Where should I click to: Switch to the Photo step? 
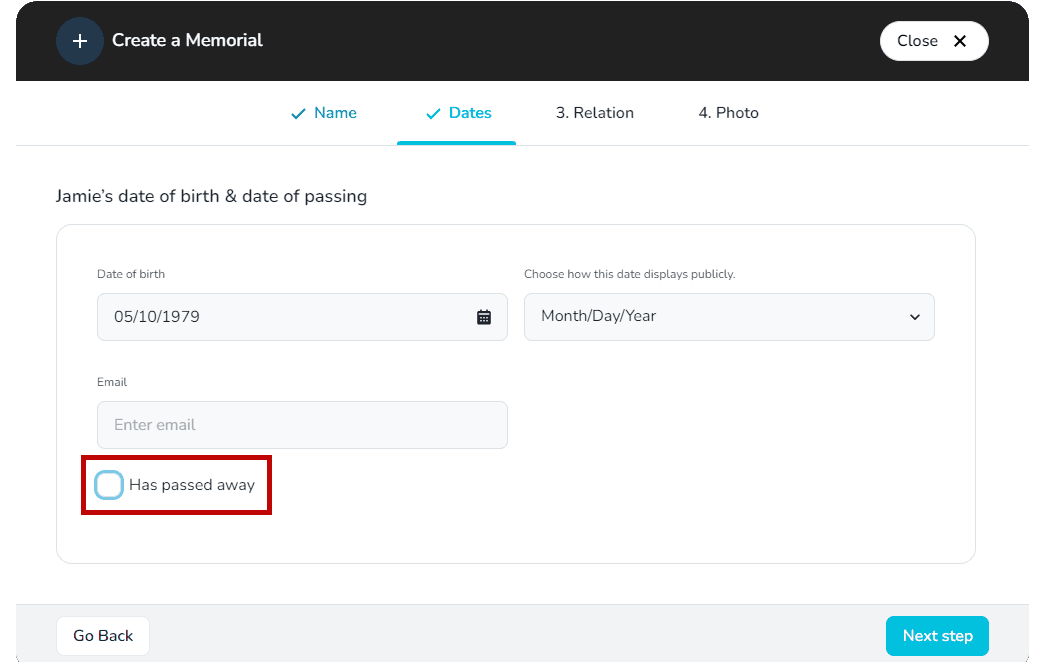(728, 113)
